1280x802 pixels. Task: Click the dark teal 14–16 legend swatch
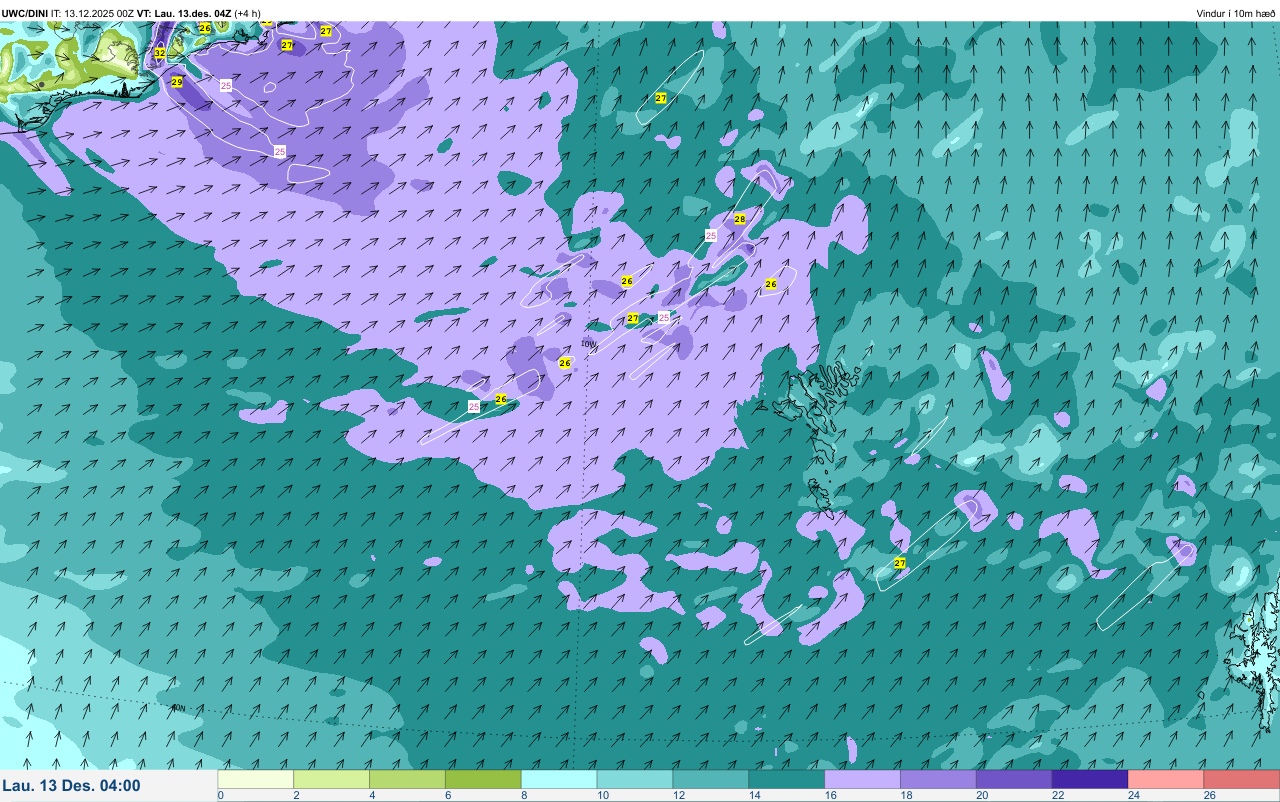[x=787, y=779]
